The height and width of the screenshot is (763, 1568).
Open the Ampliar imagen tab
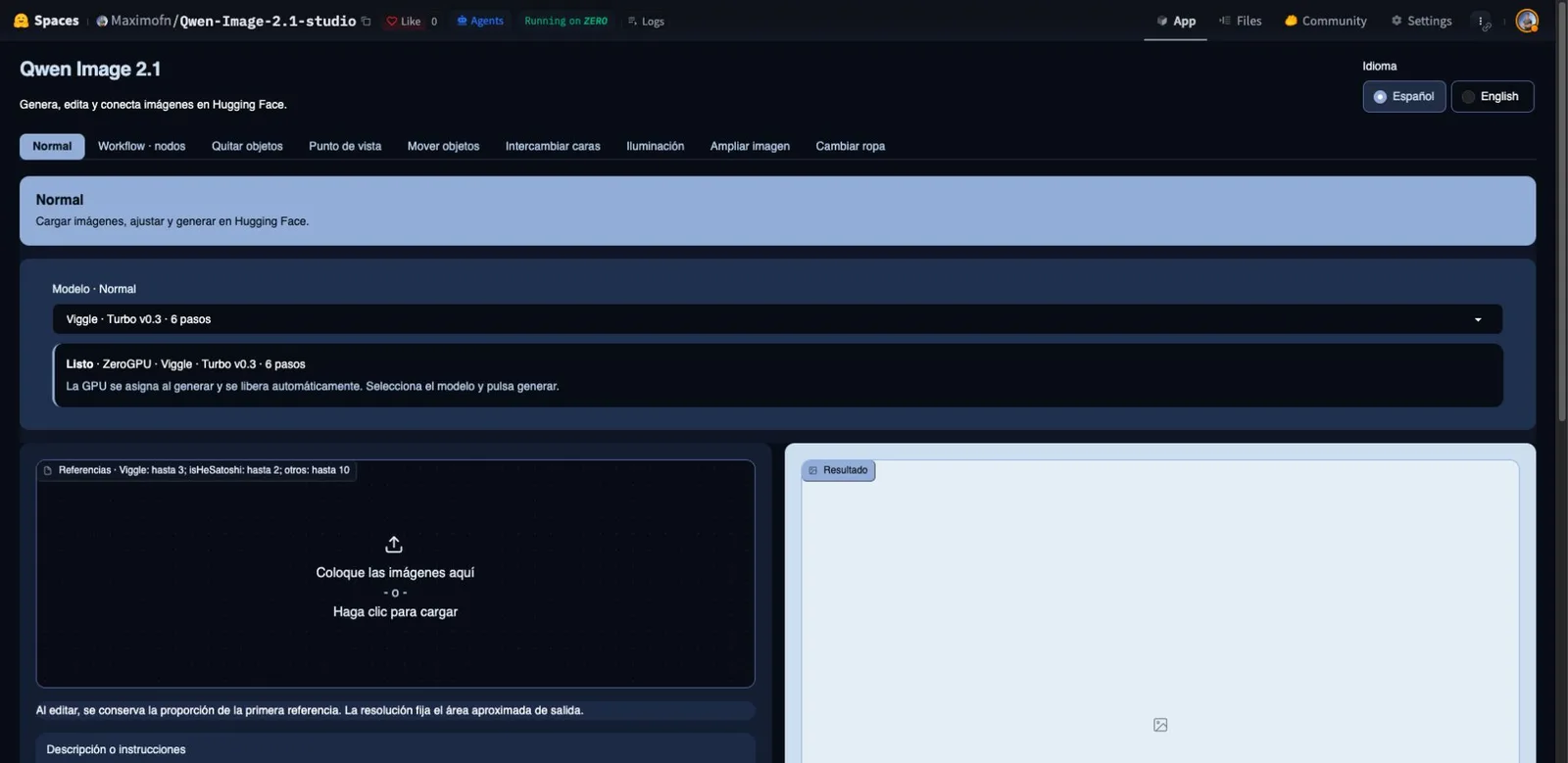coord(750,146)
